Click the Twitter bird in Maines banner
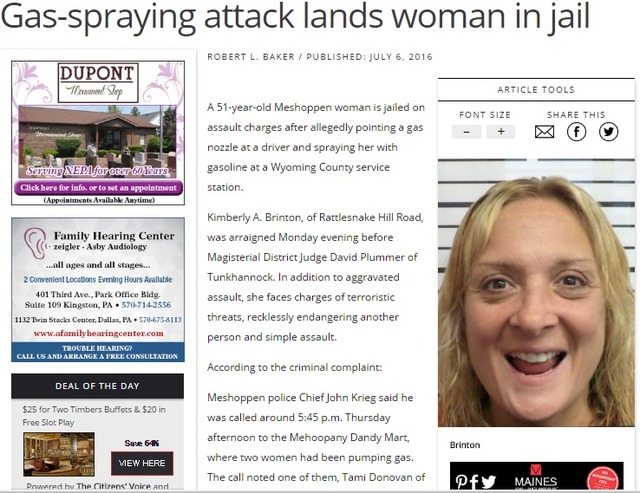The image size is (640, 493). (488, 482)
